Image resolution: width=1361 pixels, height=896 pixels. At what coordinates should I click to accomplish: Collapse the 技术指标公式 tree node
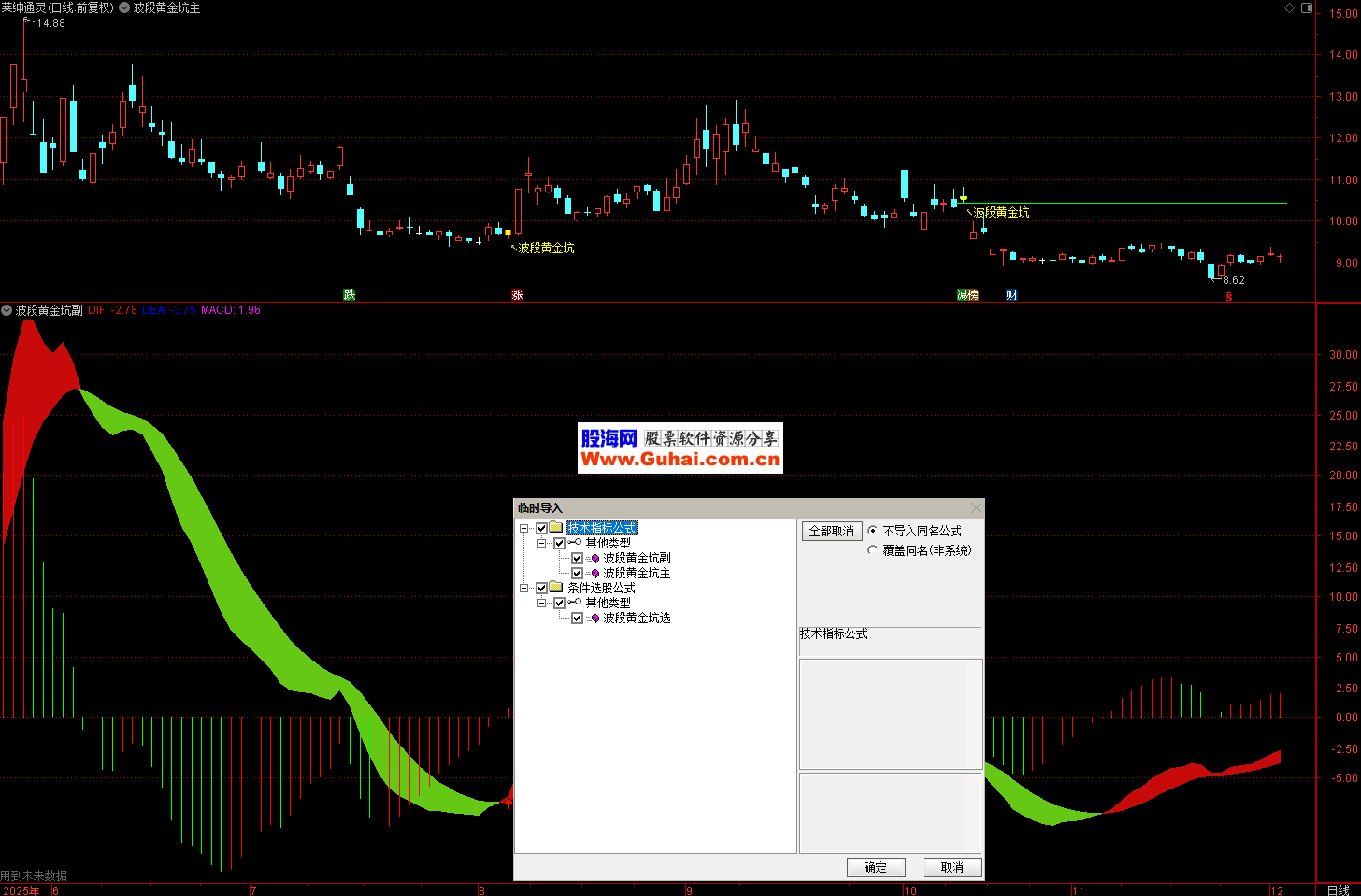pyautogui.click(x=524, y=529)
